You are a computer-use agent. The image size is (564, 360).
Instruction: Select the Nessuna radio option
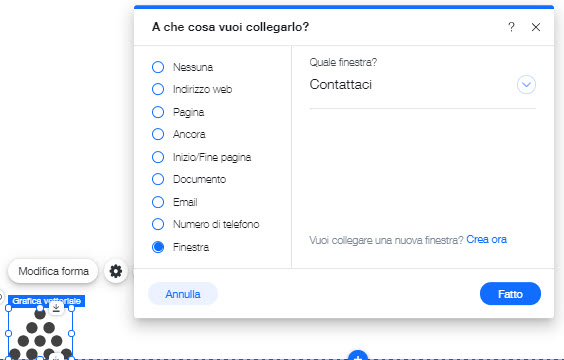coord(158,67)
